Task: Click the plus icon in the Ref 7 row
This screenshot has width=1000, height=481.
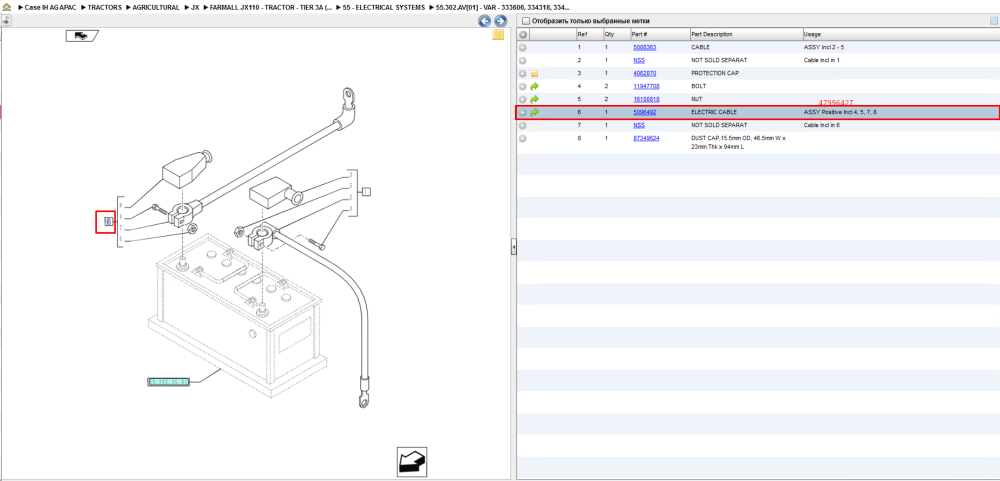Action: point(522,125)
